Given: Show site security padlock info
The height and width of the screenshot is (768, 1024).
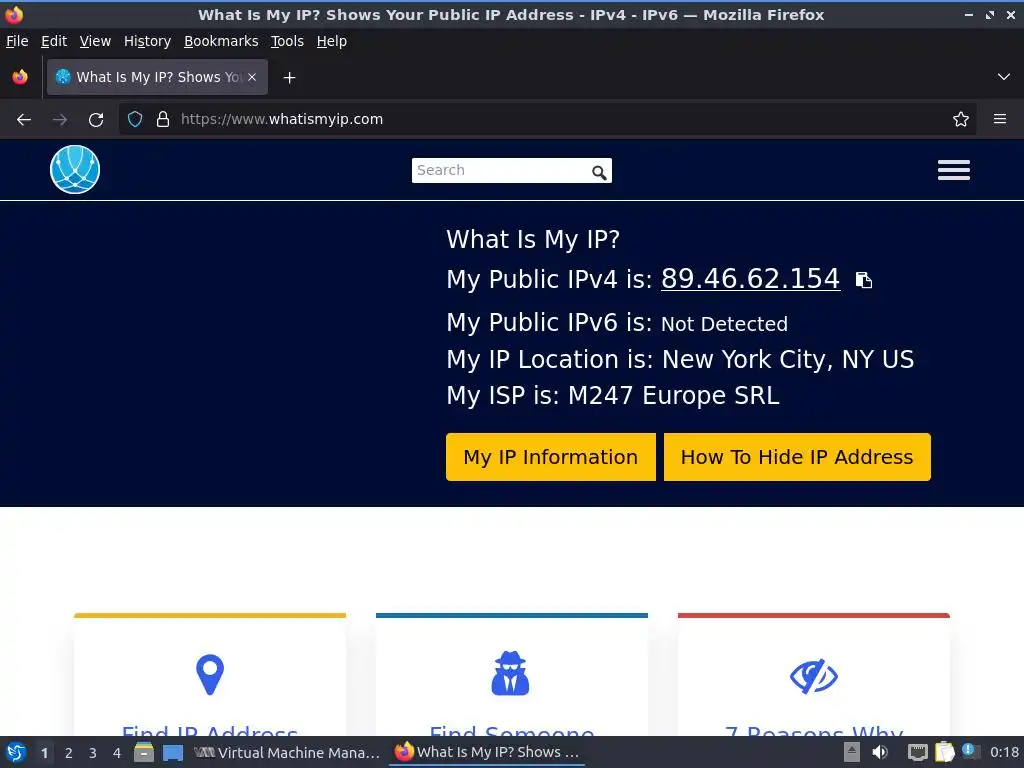Looking at the screenshot, I should click(163, 119).
